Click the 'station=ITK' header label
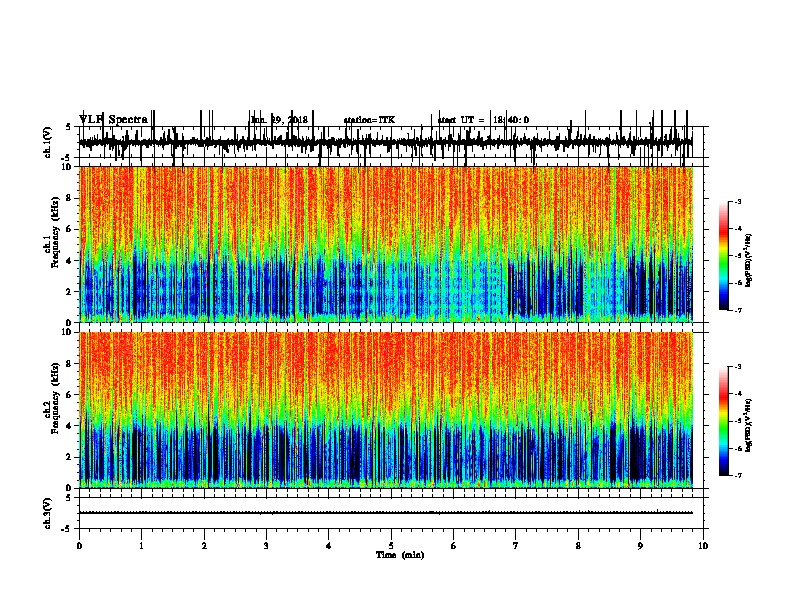The width and height of the screenshot is (792, 612). pos(369,120)
